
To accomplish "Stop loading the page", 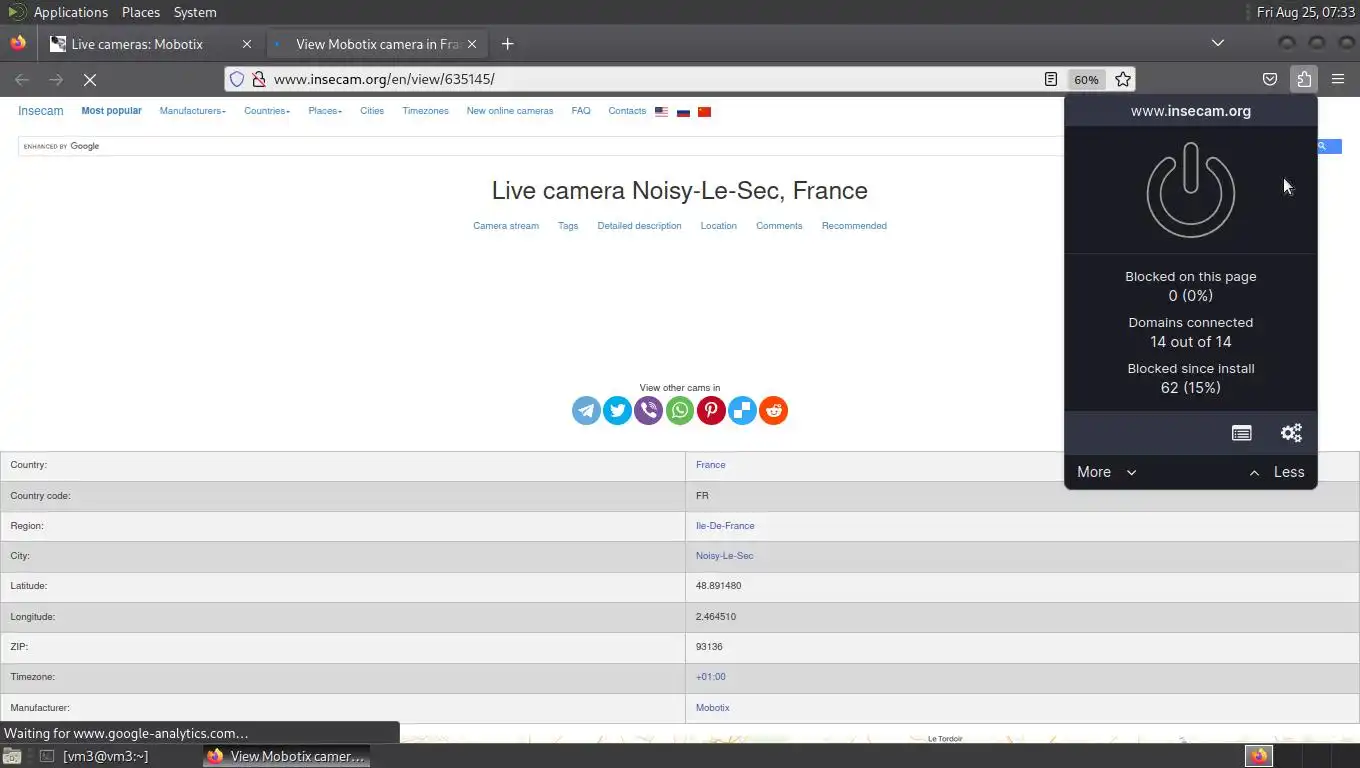I will [x=89, y=79].
